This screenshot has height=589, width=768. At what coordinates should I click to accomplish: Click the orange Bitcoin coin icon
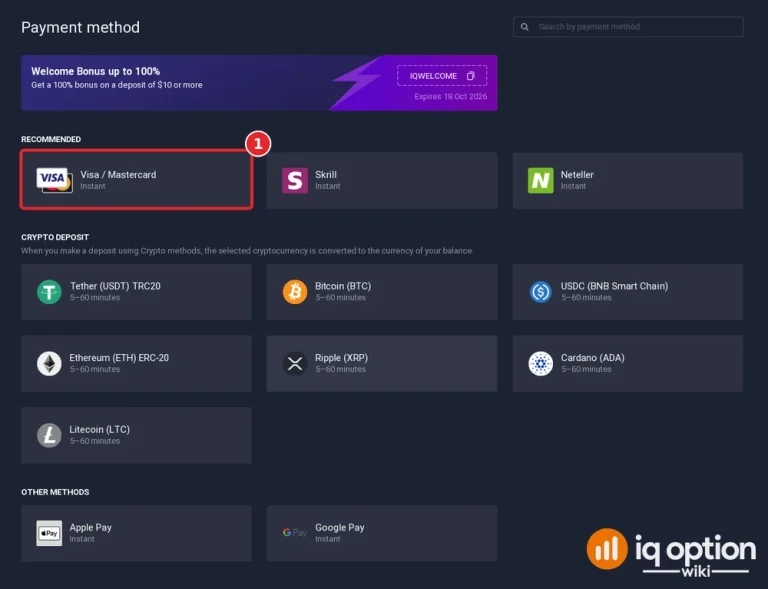point(295,292)
